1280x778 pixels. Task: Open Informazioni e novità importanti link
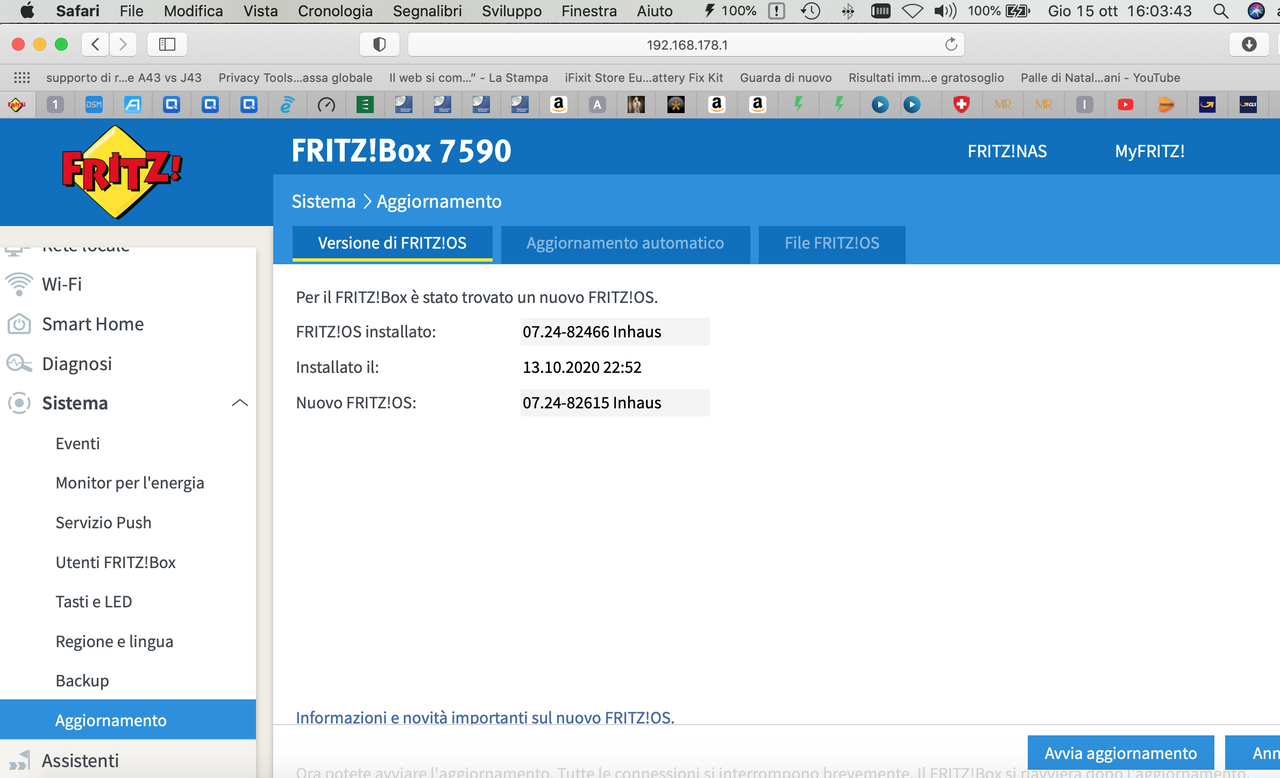coord(485,717)
